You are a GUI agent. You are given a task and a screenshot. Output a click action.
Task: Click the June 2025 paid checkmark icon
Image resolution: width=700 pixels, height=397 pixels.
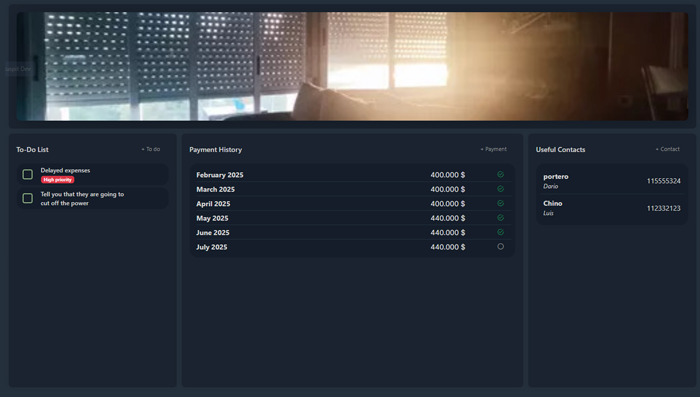500,232
